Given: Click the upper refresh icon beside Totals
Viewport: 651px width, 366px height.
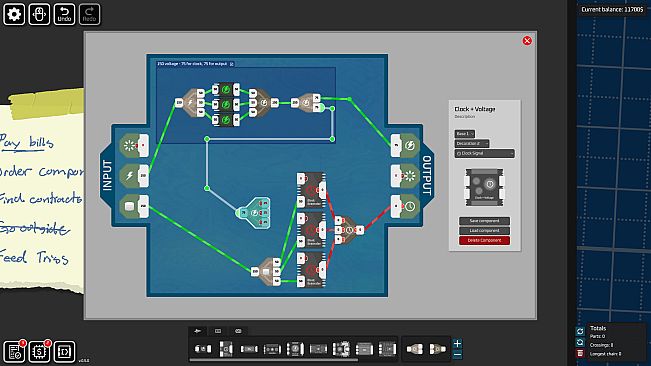Looking at the screenshot, I should [x=580, y=331].
